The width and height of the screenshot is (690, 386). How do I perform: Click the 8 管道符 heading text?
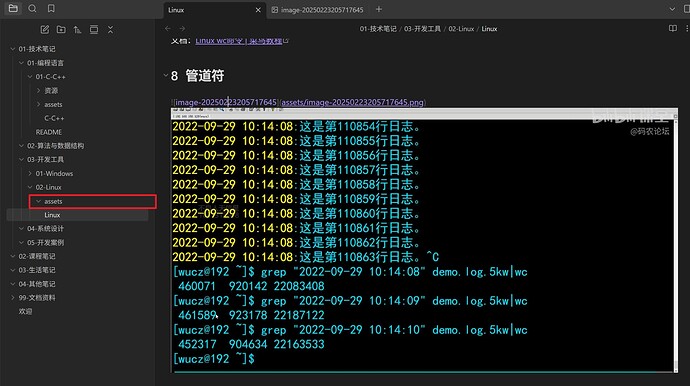click(x=198, y=76)
